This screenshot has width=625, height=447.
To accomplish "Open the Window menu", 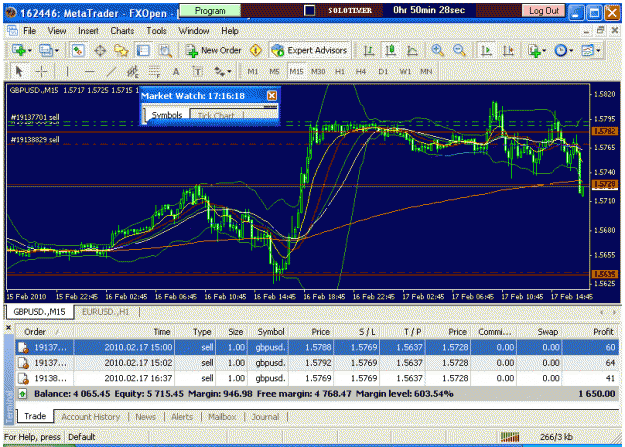I will point(194,31).
